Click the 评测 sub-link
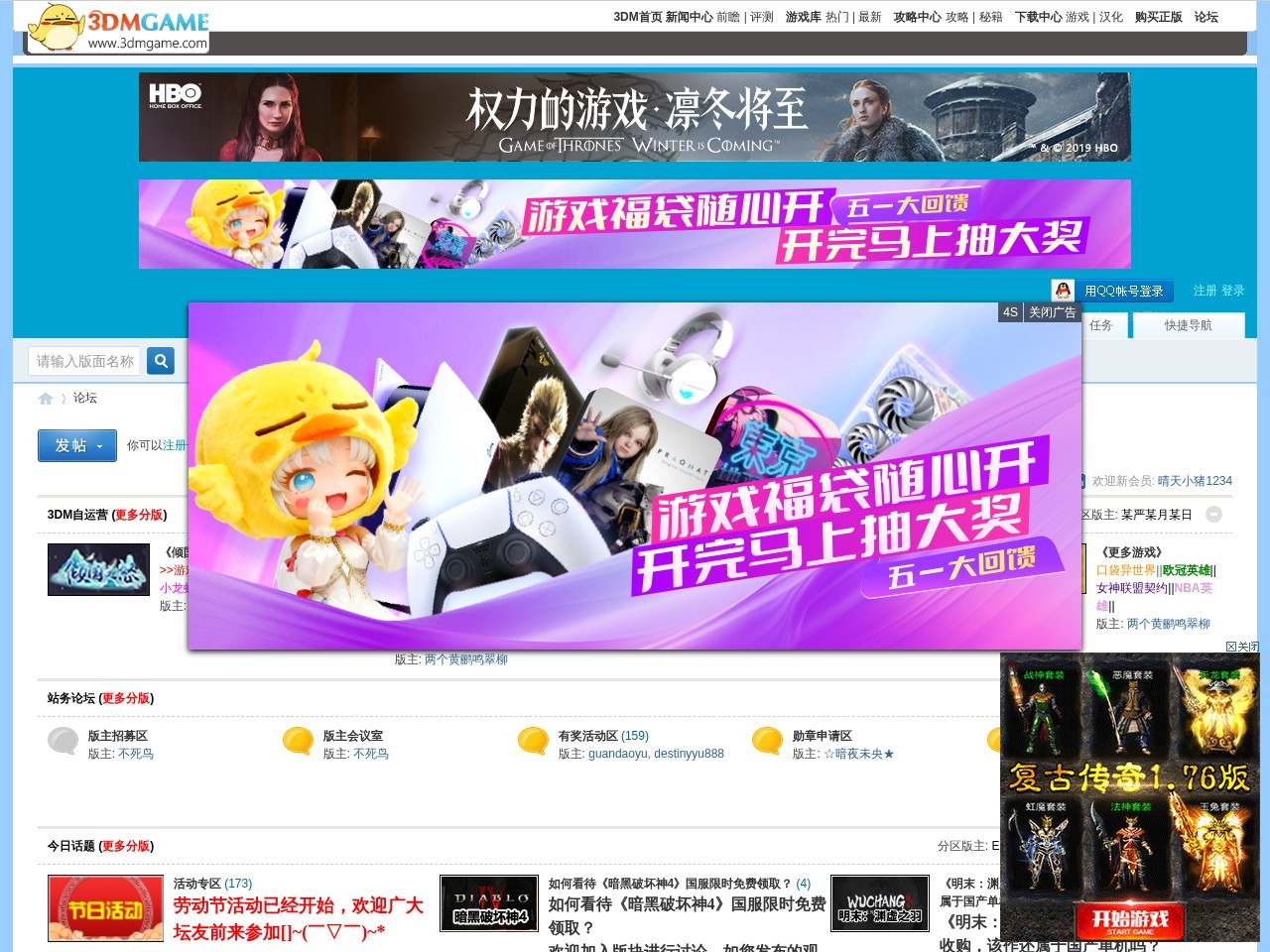This screenshot has height=952, width=1270. tap(762, 17)
